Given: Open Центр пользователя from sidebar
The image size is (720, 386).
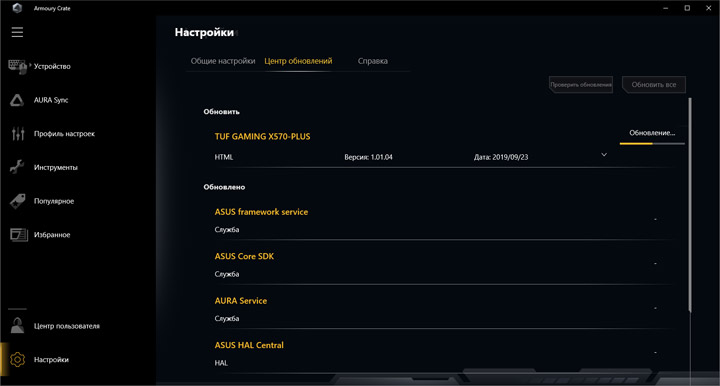Looking at the screenshot, I should point(67,326).
